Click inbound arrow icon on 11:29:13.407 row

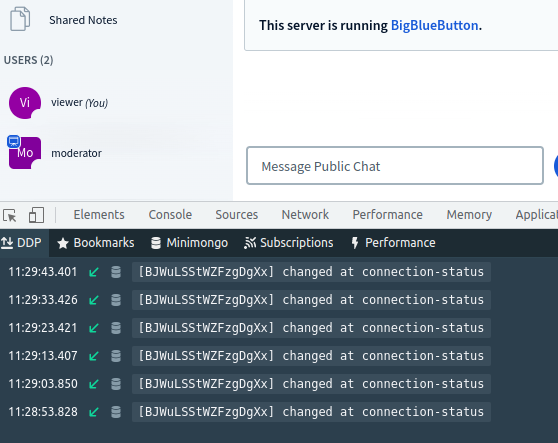click(94, 356)
